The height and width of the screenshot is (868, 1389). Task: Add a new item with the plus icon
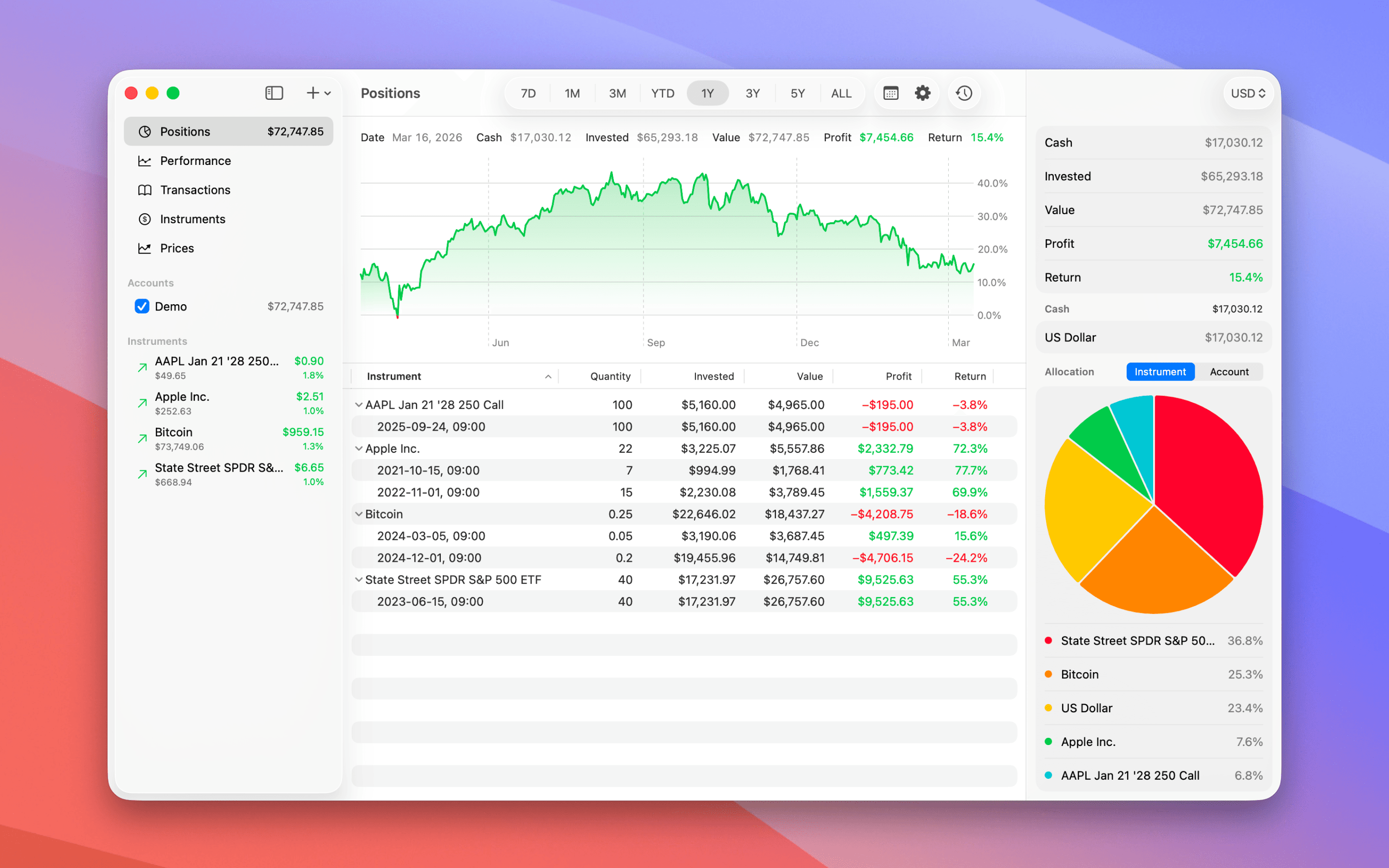tap(313, 93)
